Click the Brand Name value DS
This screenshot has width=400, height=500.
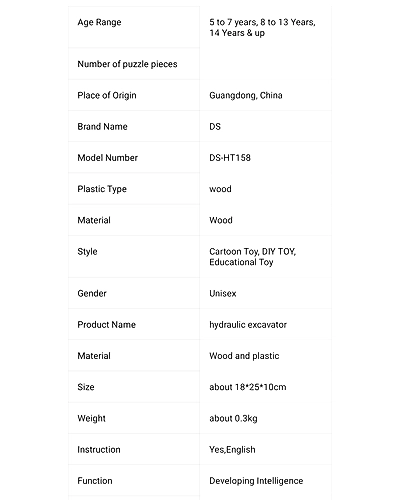click(x=215, y=127)
